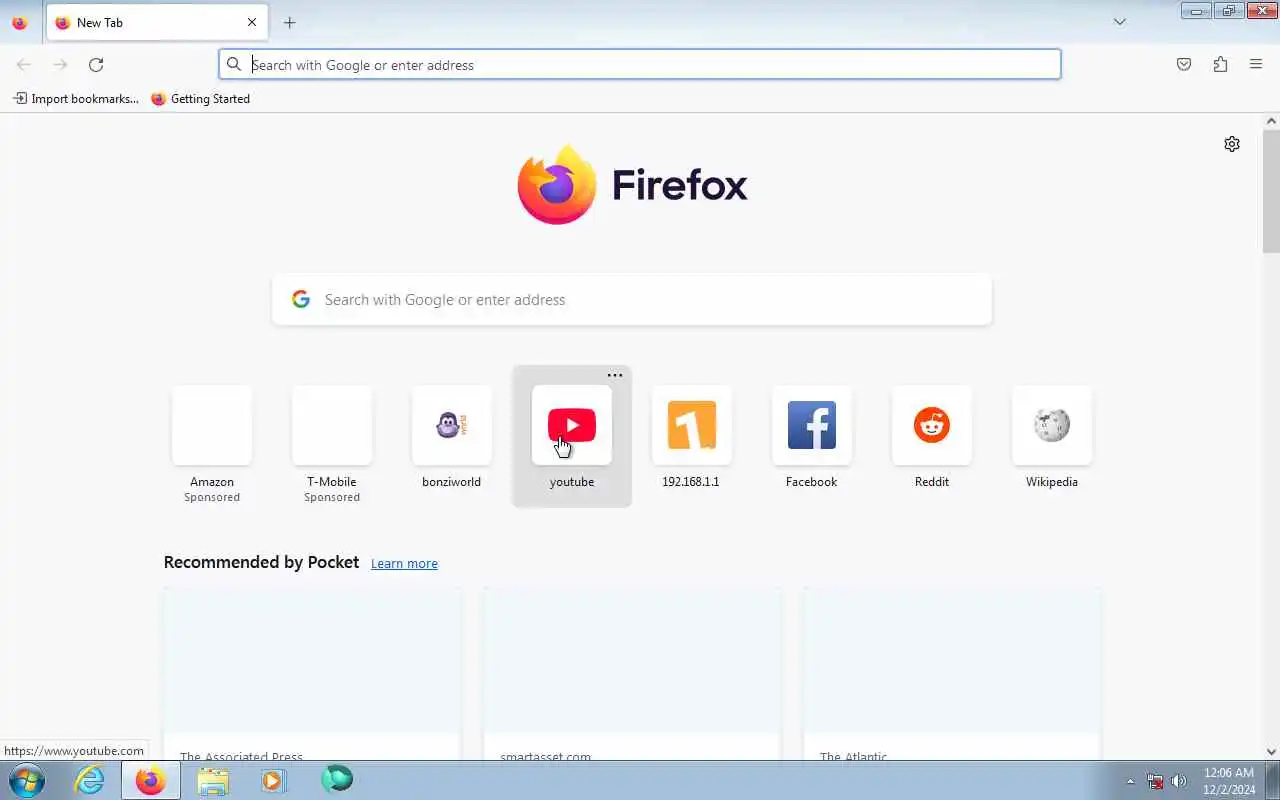Open the green round taskbar app icon
1280x800 pixels.
pos(337,780)
